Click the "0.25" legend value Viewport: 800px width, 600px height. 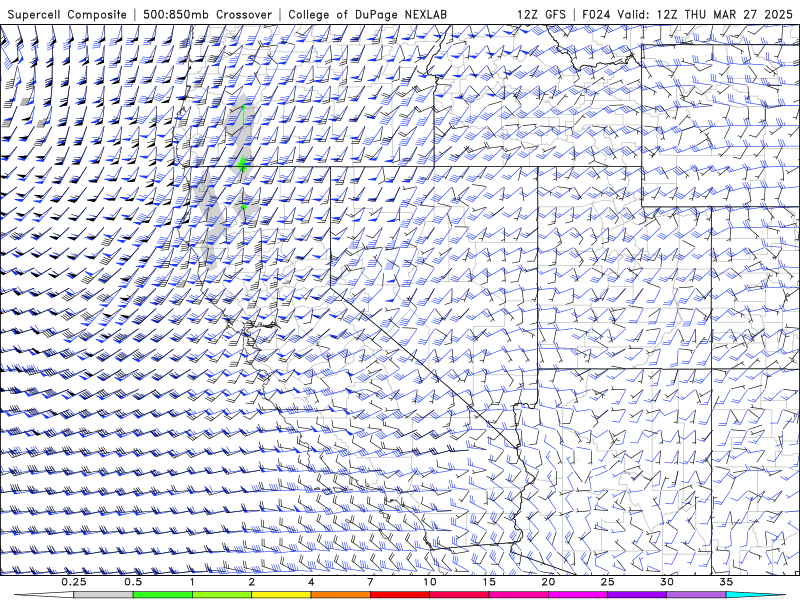(74, 582)
